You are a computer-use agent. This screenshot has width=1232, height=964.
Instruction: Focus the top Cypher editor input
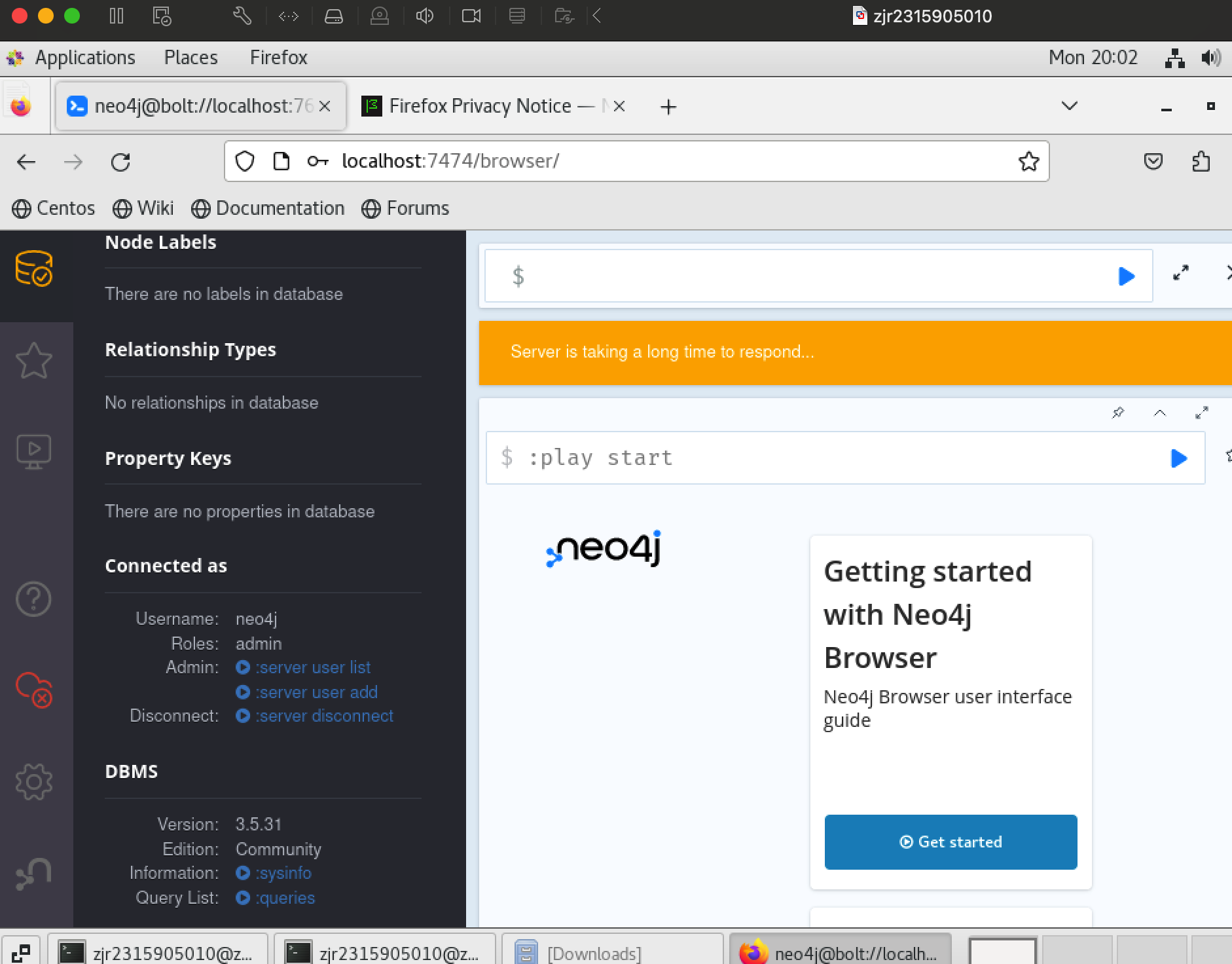point(818,276)
